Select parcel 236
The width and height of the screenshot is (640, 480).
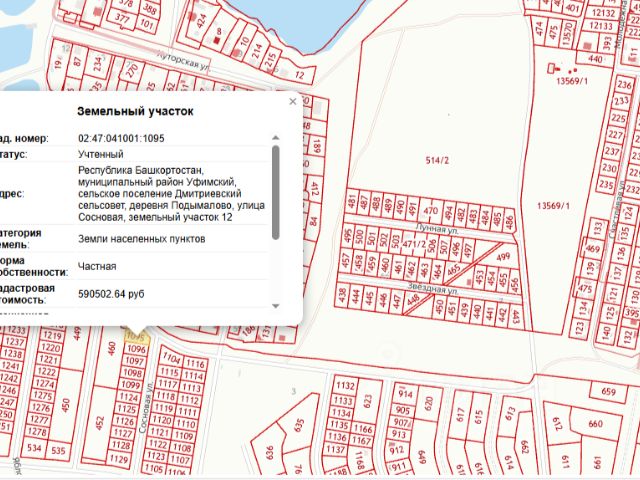pyautogui.click(x=624, y=85)
